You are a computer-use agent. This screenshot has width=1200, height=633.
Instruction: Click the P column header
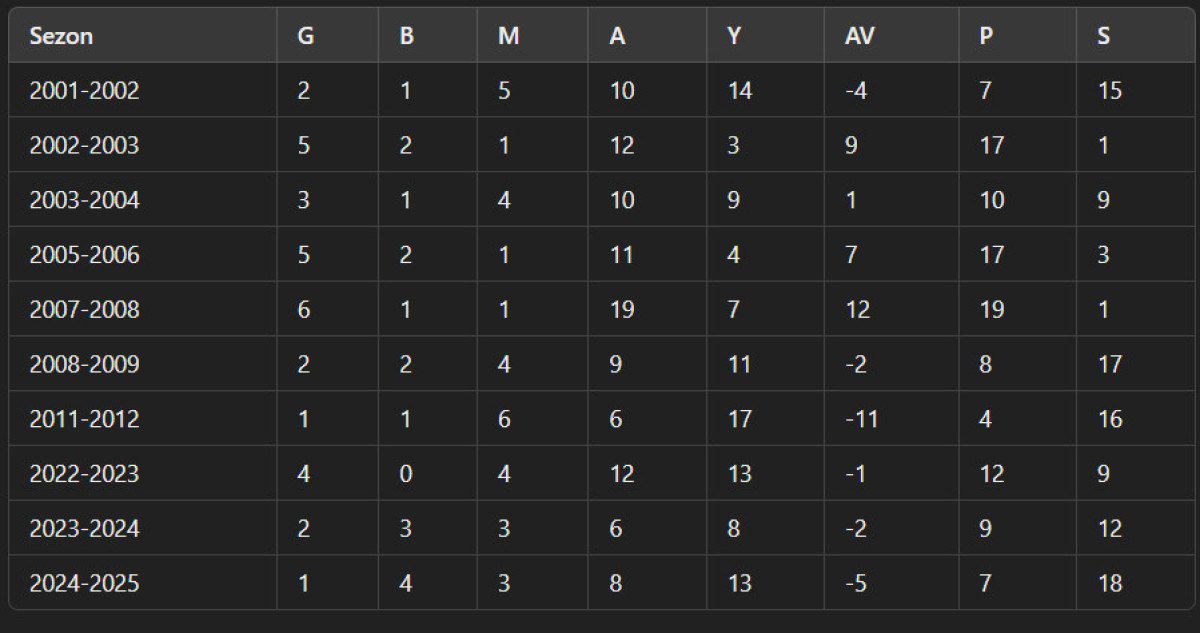tap(986, 36)
